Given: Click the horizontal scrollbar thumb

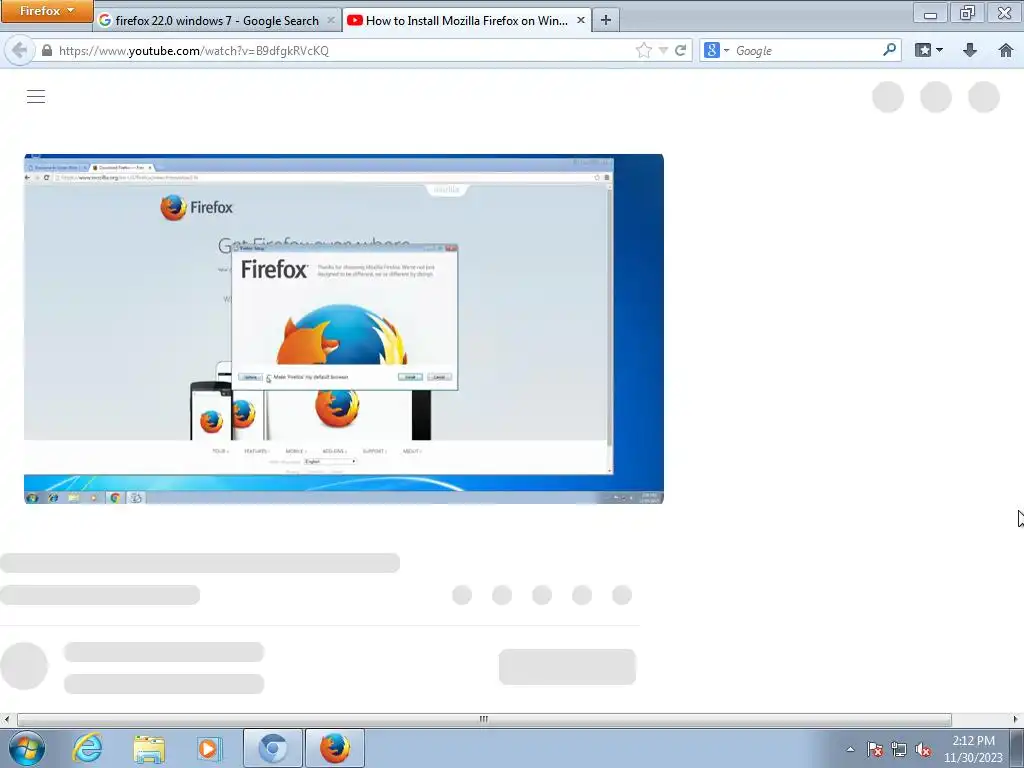Looking at the screenshot, I should point(484,719).
